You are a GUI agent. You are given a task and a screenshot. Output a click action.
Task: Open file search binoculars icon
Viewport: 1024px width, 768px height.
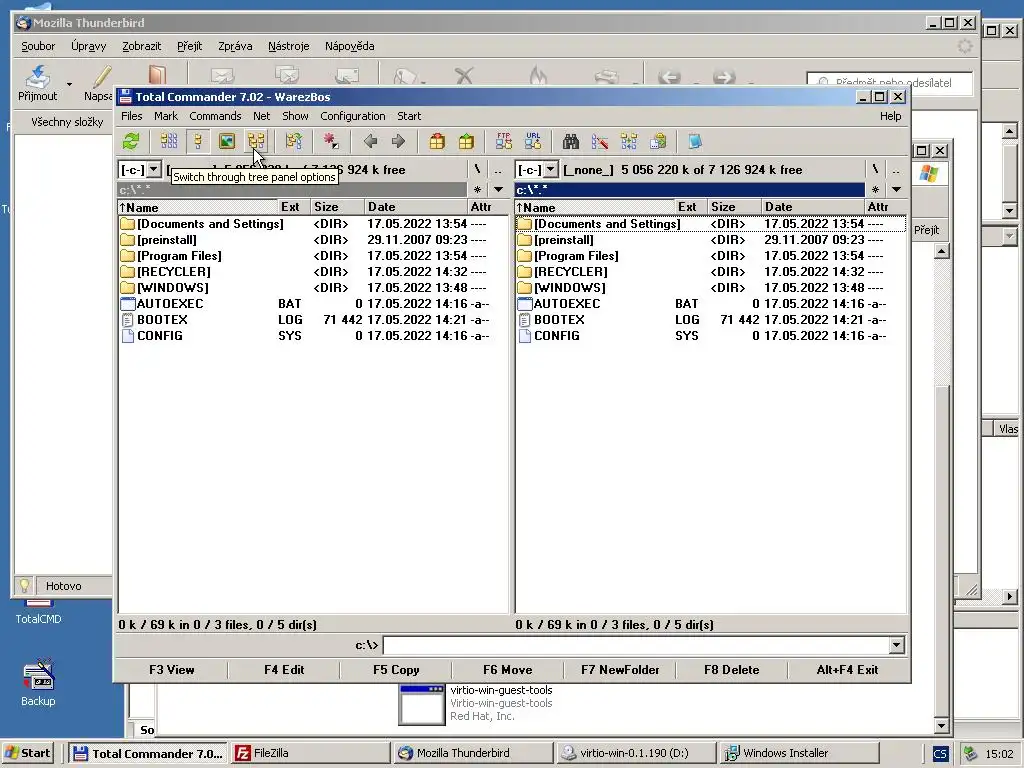pyautogui.click(x=571, y=141)
